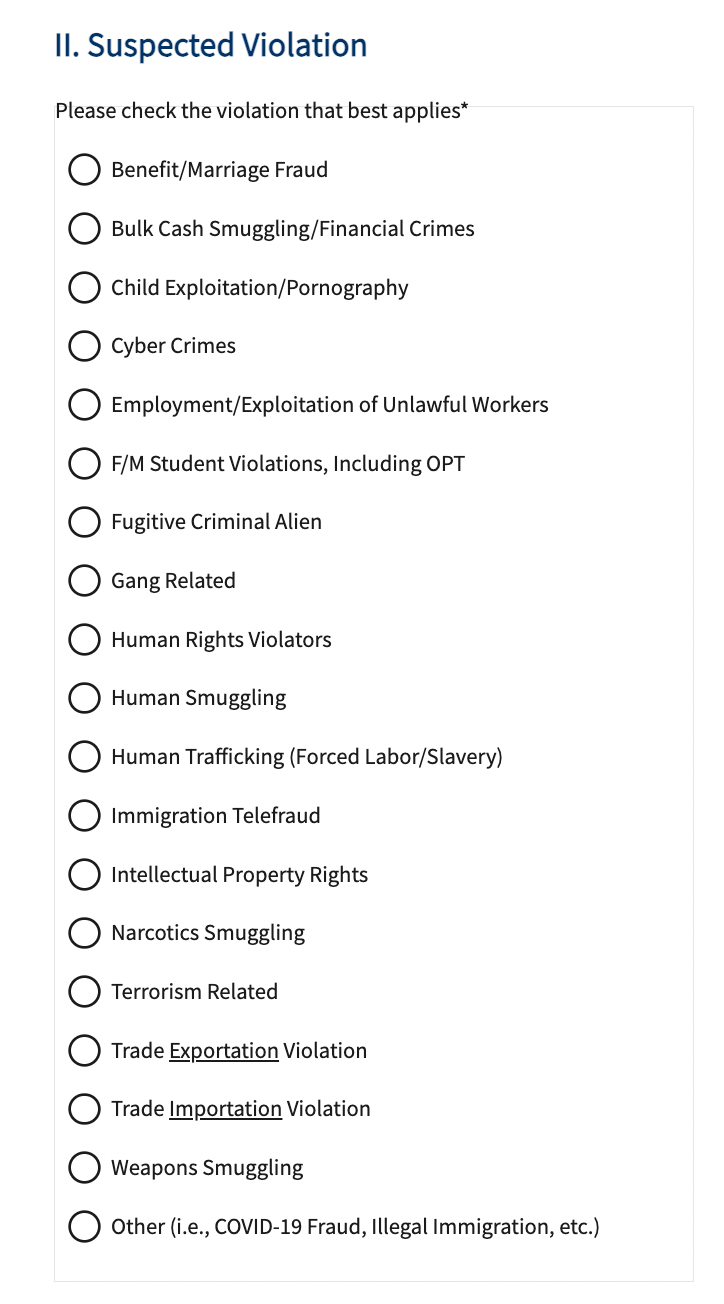
Task: Choose the Human Smuggling radio button
Action: coord(84,698)
